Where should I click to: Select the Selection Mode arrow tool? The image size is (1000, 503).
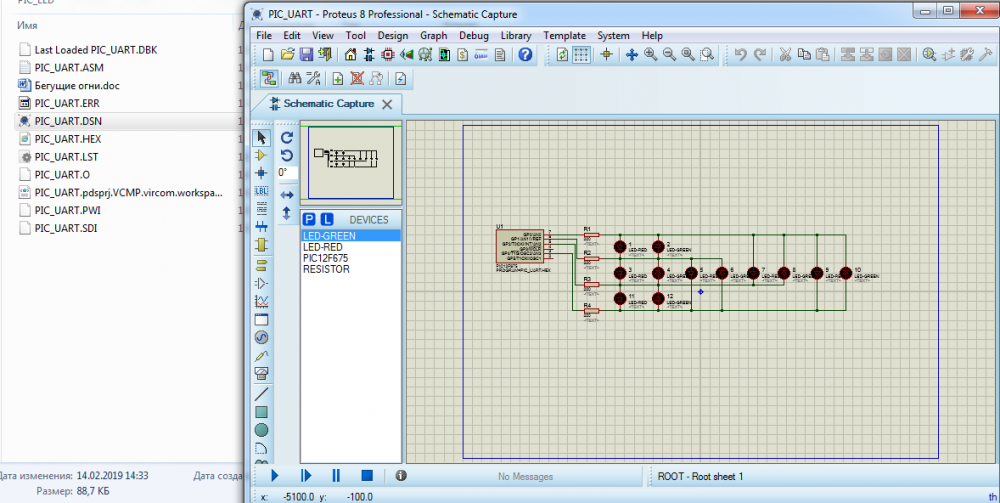262,137
